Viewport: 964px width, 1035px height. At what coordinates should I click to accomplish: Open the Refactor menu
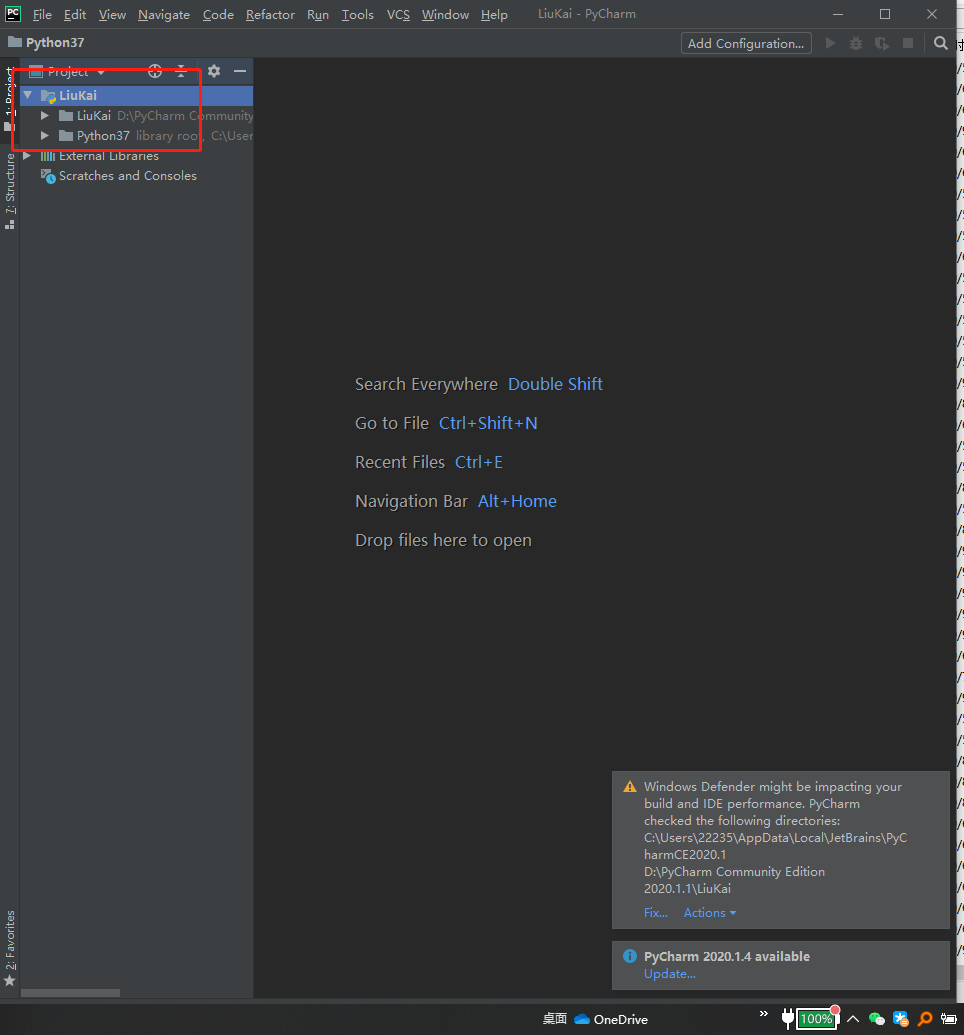270,15
